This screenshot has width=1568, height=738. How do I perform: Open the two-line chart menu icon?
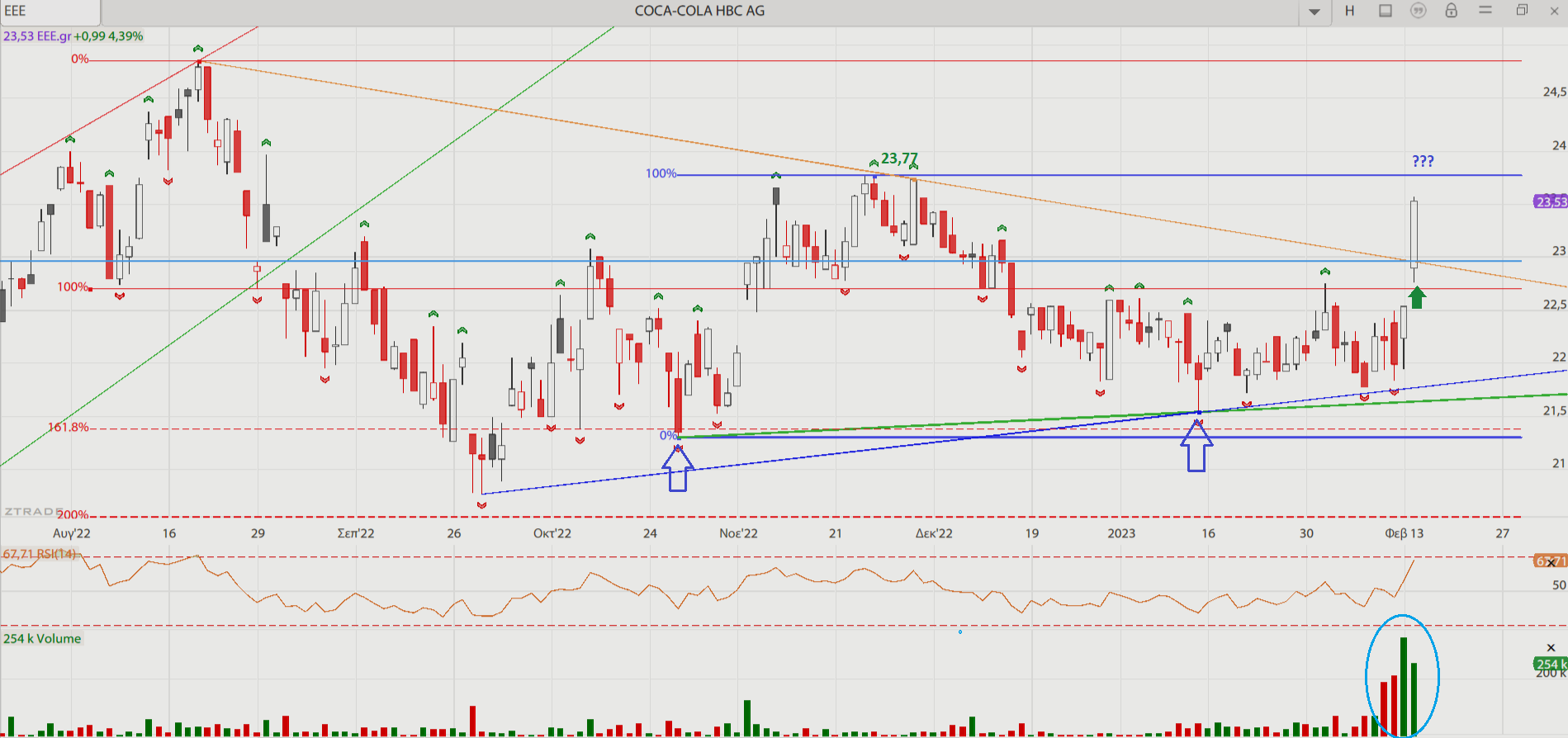[x=1485, y=10]
